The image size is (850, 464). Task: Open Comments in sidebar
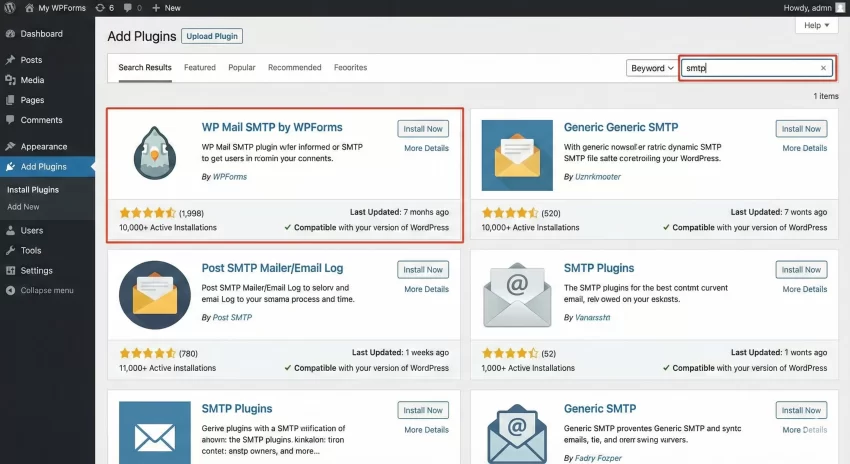click(x=41, y=120)
